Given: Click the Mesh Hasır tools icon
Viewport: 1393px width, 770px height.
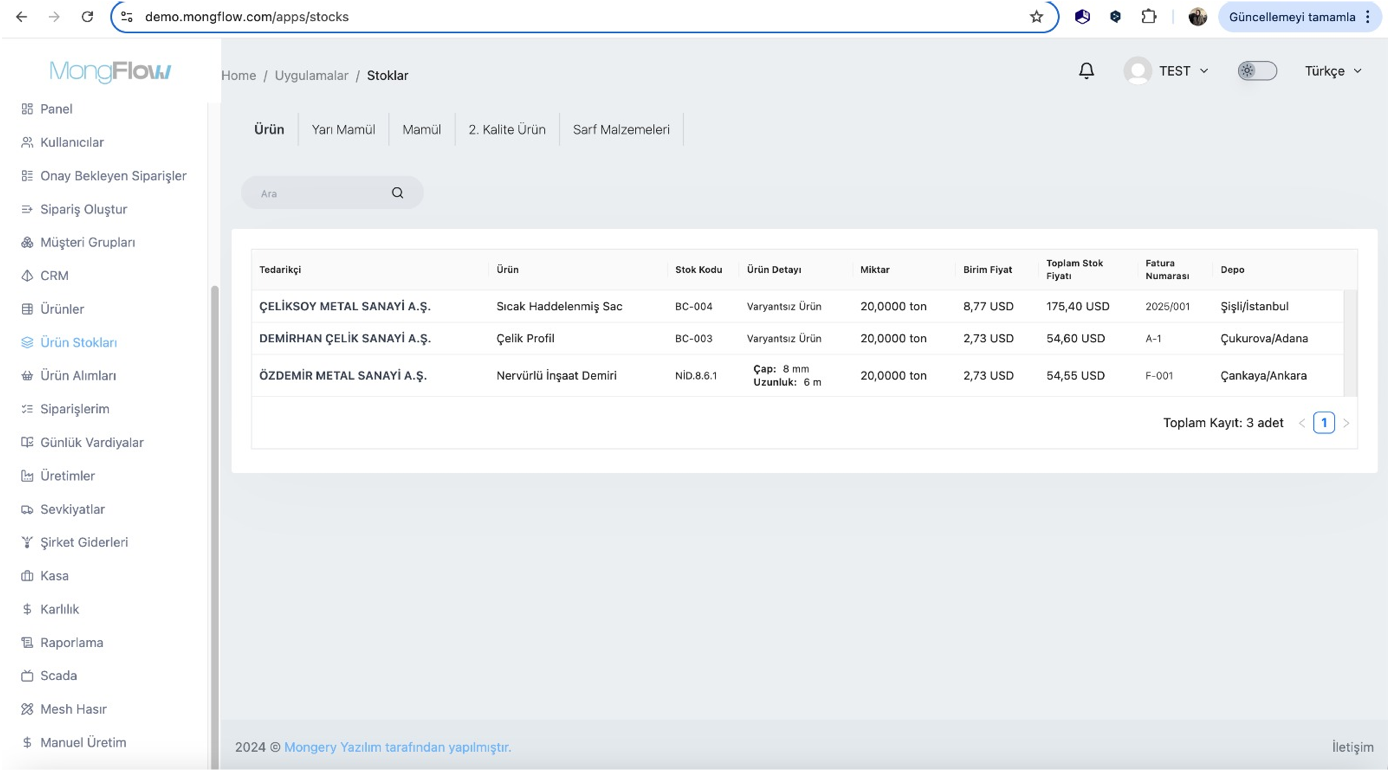Looking at the screenshot, I should click(x=27, y=709).
